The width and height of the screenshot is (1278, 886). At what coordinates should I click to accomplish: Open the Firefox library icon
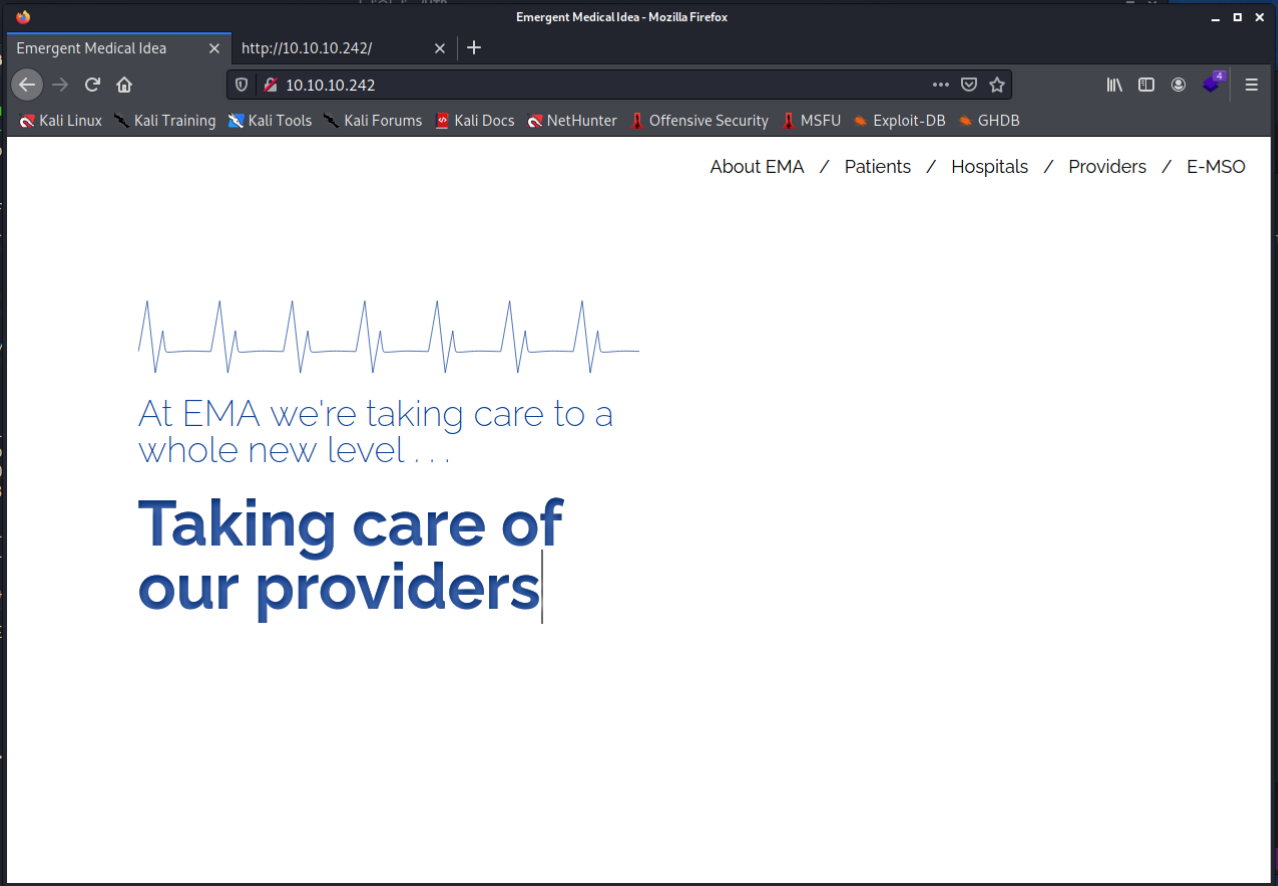pyautogui.click(x=1114, y=85)
